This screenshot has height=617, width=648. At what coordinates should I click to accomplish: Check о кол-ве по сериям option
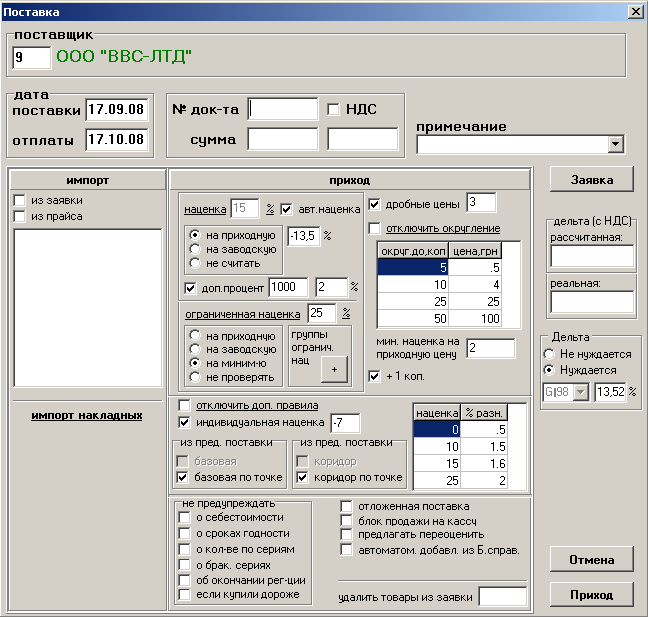[x=184, y=549]
